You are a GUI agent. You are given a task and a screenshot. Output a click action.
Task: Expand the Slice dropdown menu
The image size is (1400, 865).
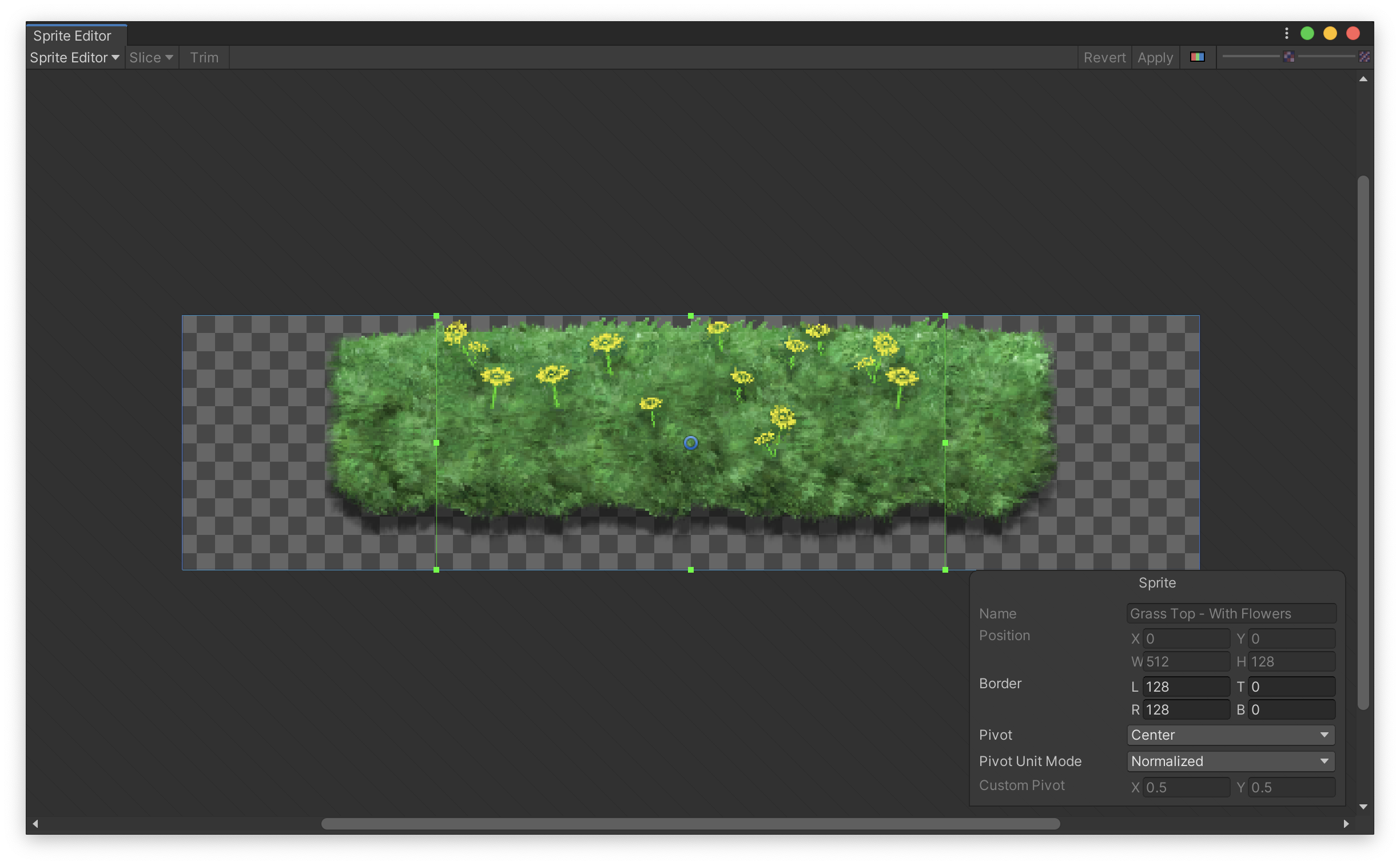tap(151, 58)
